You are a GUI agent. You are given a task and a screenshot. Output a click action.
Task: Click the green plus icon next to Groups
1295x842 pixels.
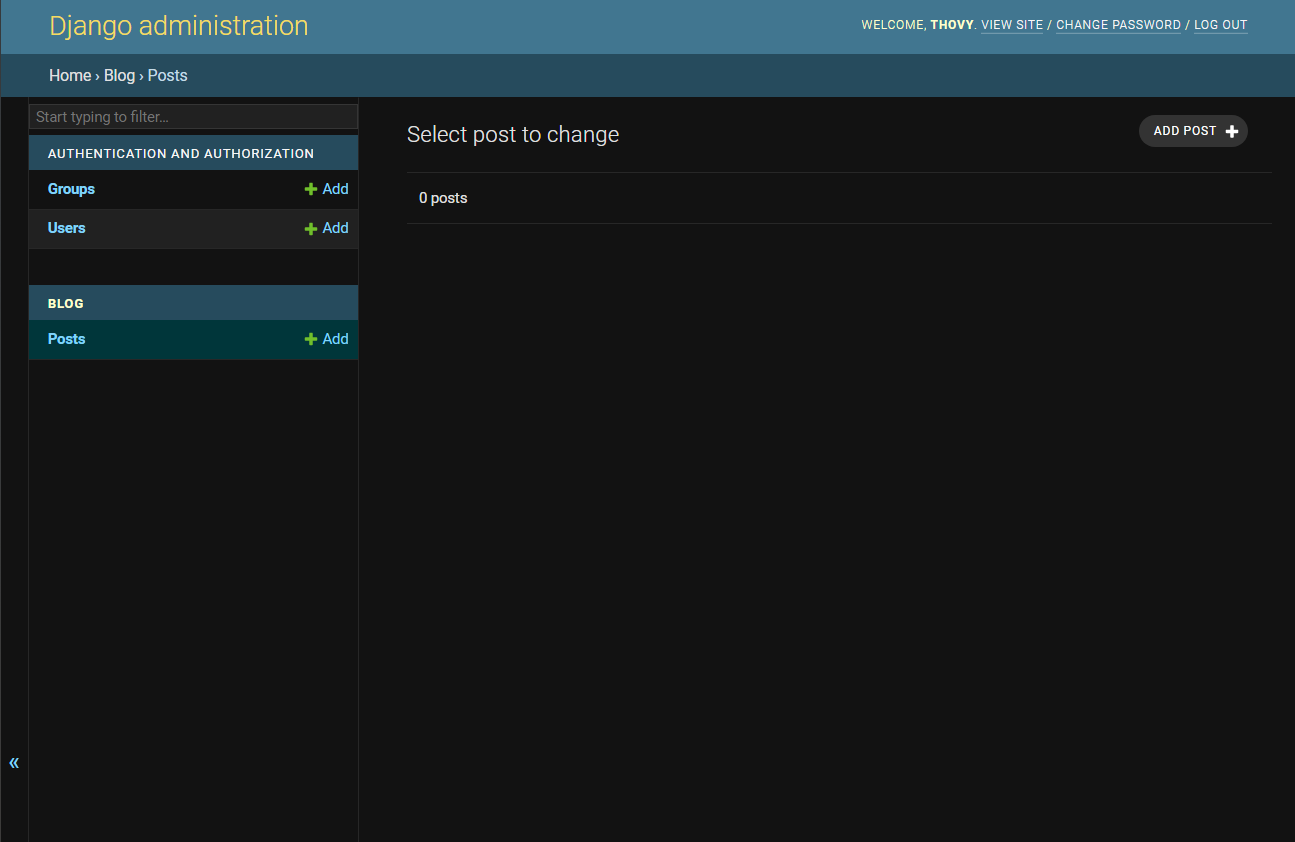311,189
